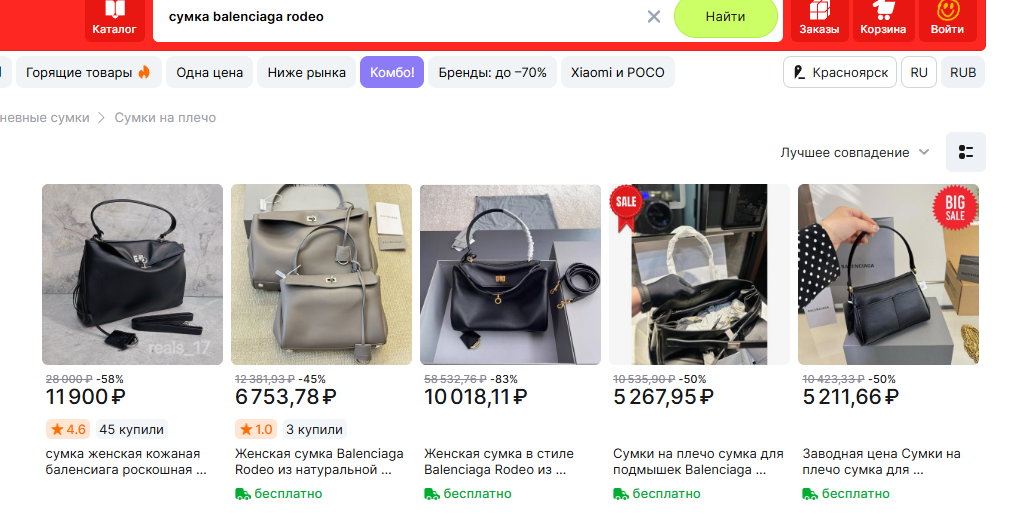Switch product list view layout icon

click(965, 152)
